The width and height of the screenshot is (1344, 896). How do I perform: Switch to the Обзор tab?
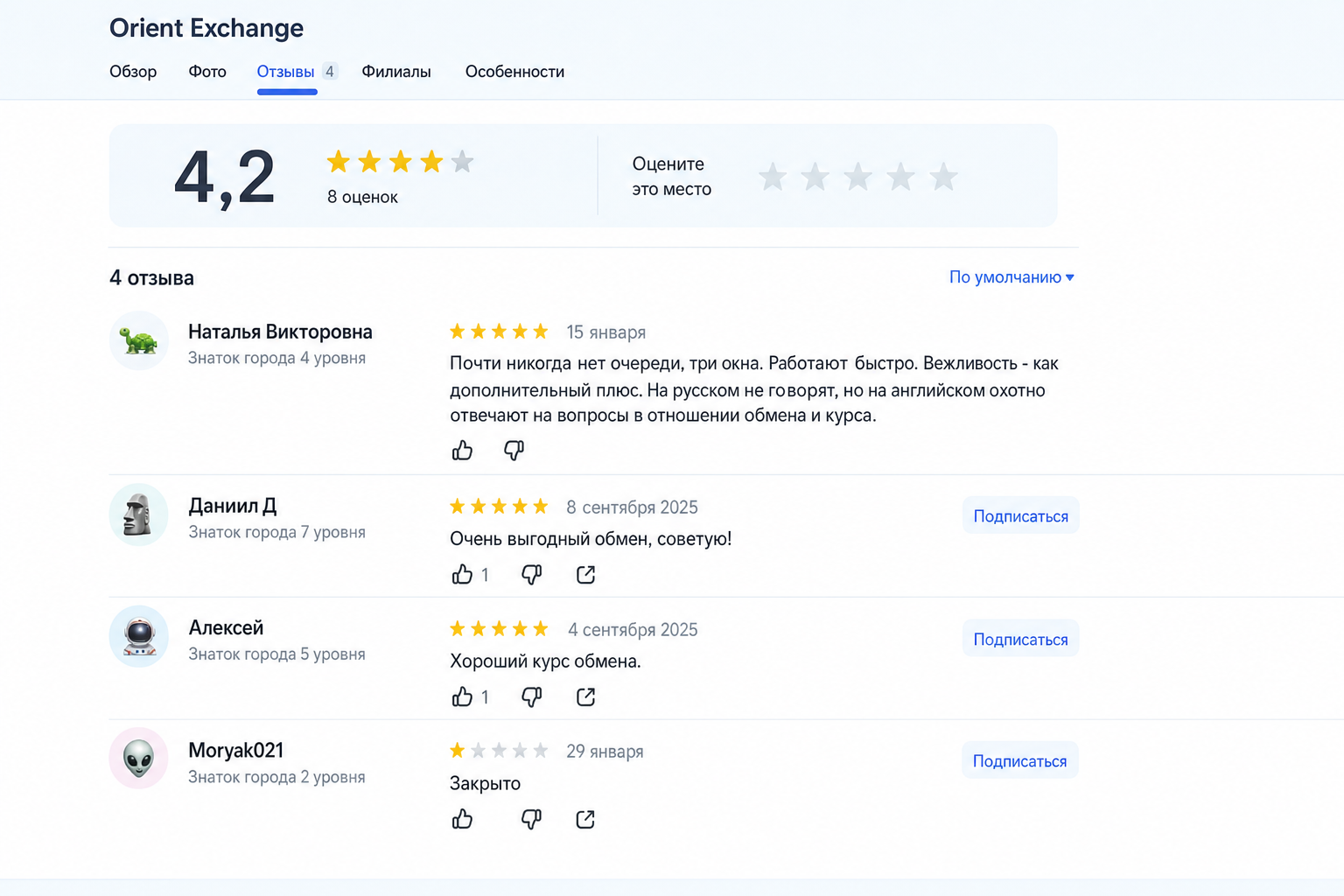pos(133,72)
